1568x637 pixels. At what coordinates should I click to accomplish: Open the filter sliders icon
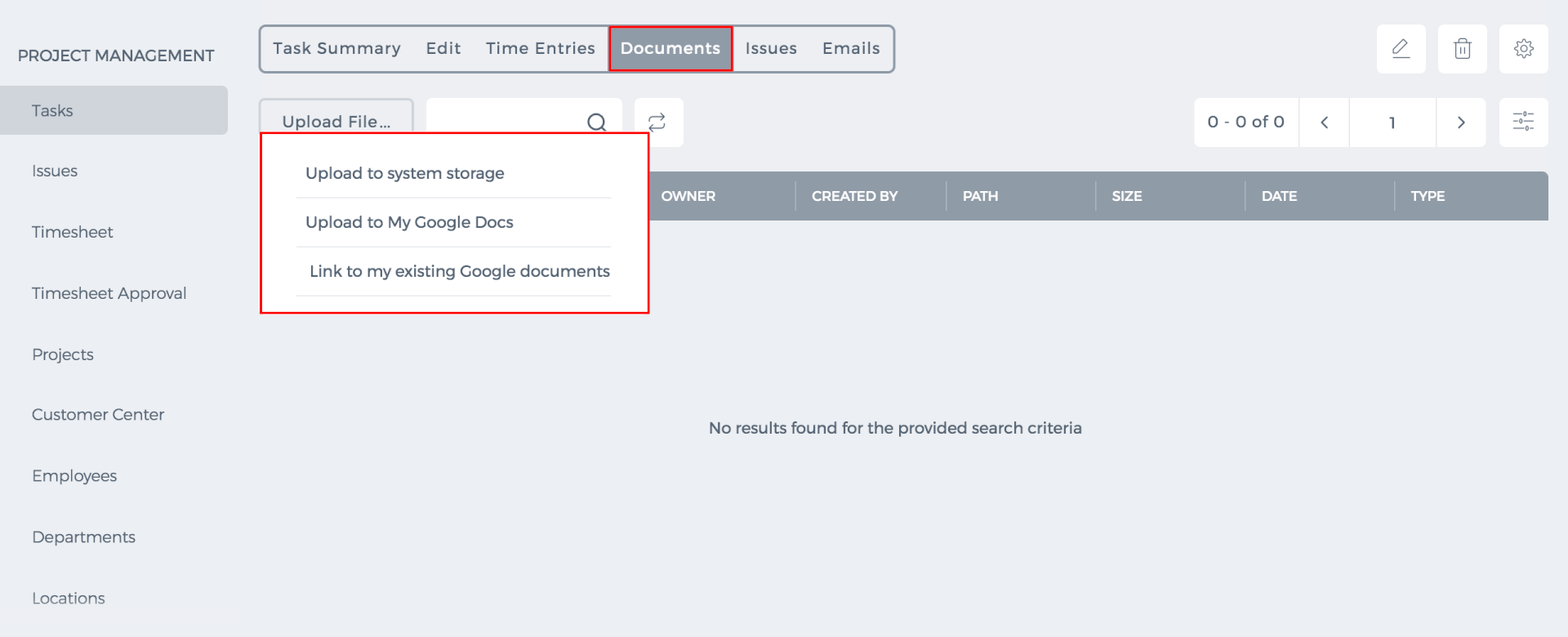[1523, 122]
